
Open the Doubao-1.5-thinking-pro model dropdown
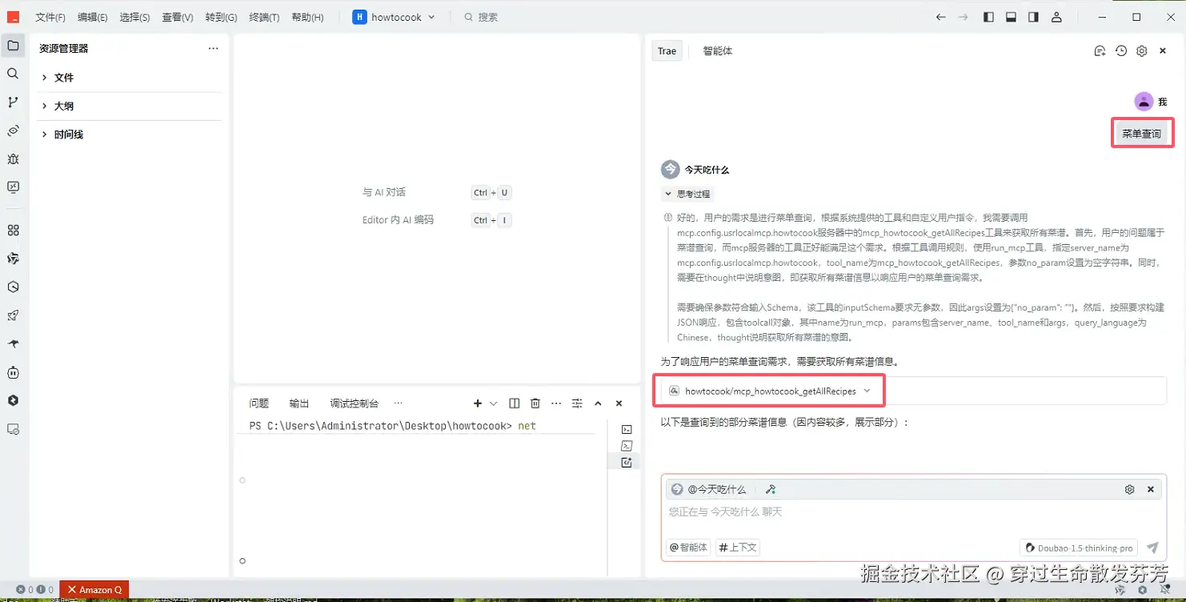pos(1079,548)
